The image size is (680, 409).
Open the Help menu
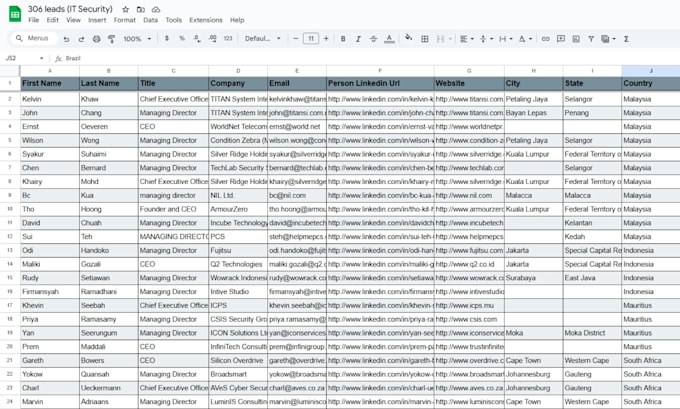[x=237, y=20]
